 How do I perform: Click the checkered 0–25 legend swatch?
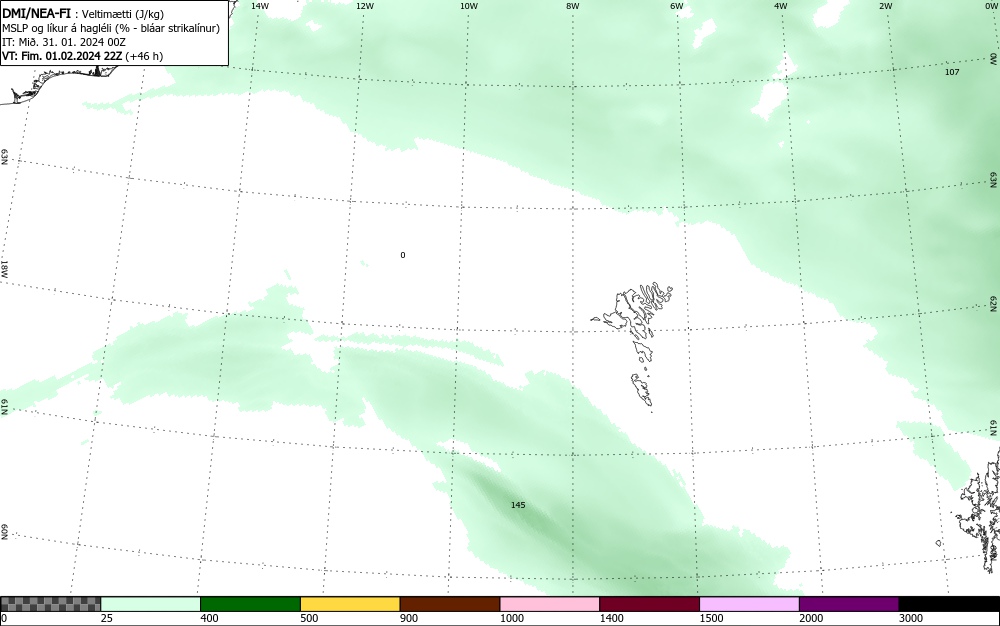click(50, 604)
